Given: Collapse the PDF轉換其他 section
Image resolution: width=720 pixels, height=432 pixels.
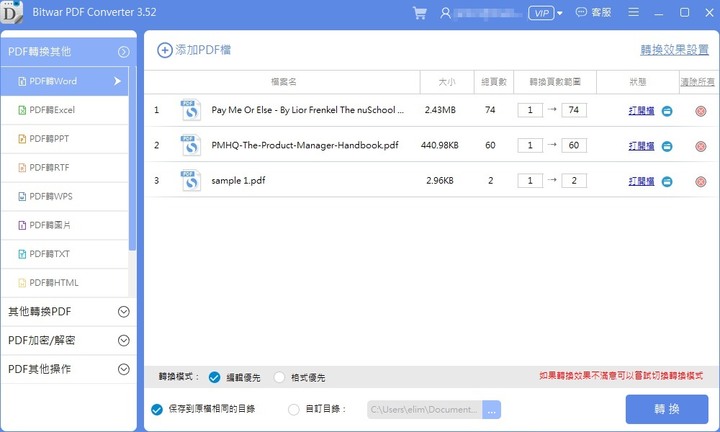Looking at the screenshot, I should tap(124, 52).
